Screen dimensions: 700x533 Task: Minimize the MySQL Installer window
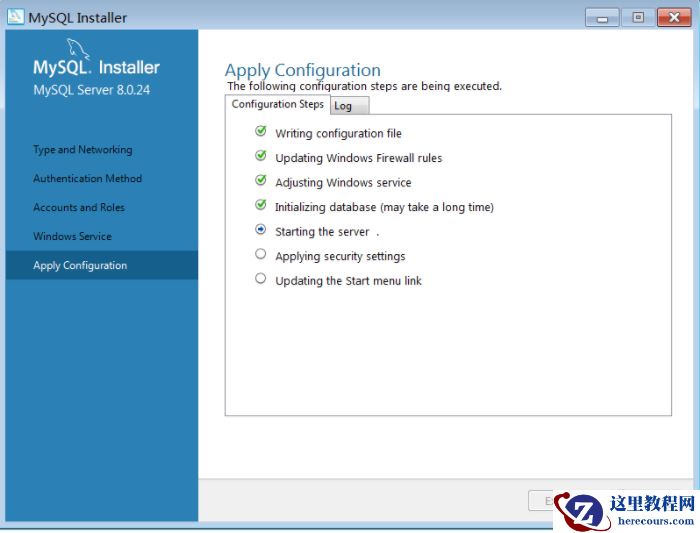[602, 18]
